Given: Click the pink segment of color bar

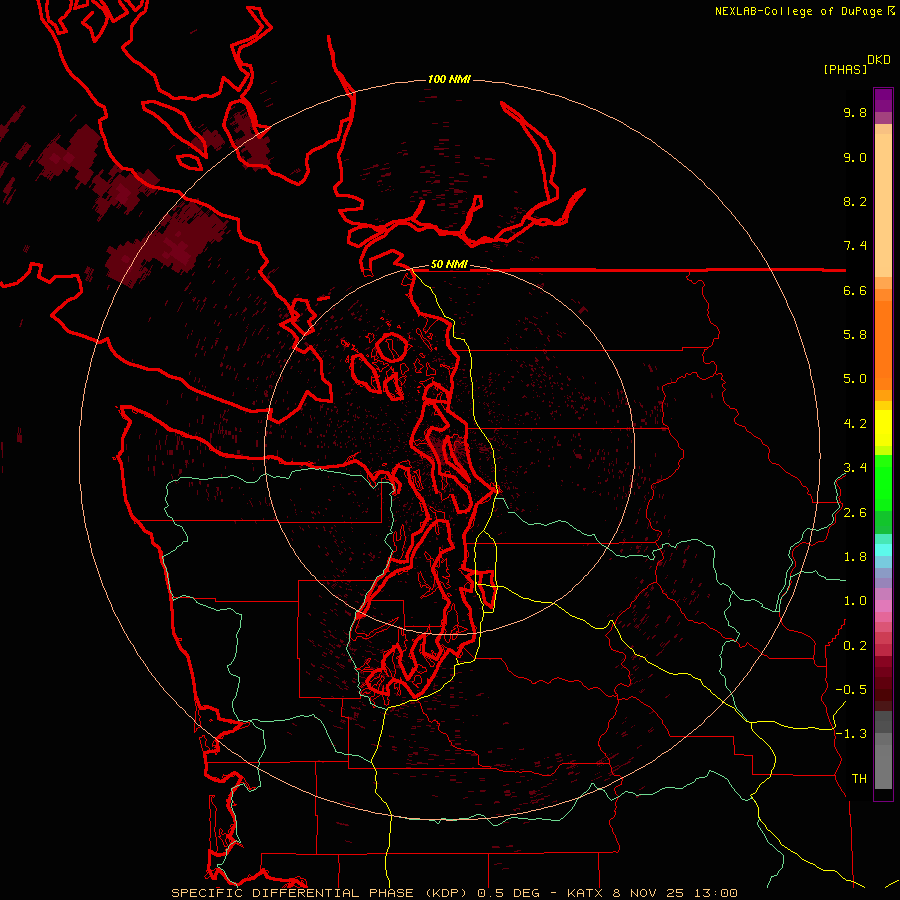Looking at the screenshot, I should pyautogui.click(x=883, y=606).
